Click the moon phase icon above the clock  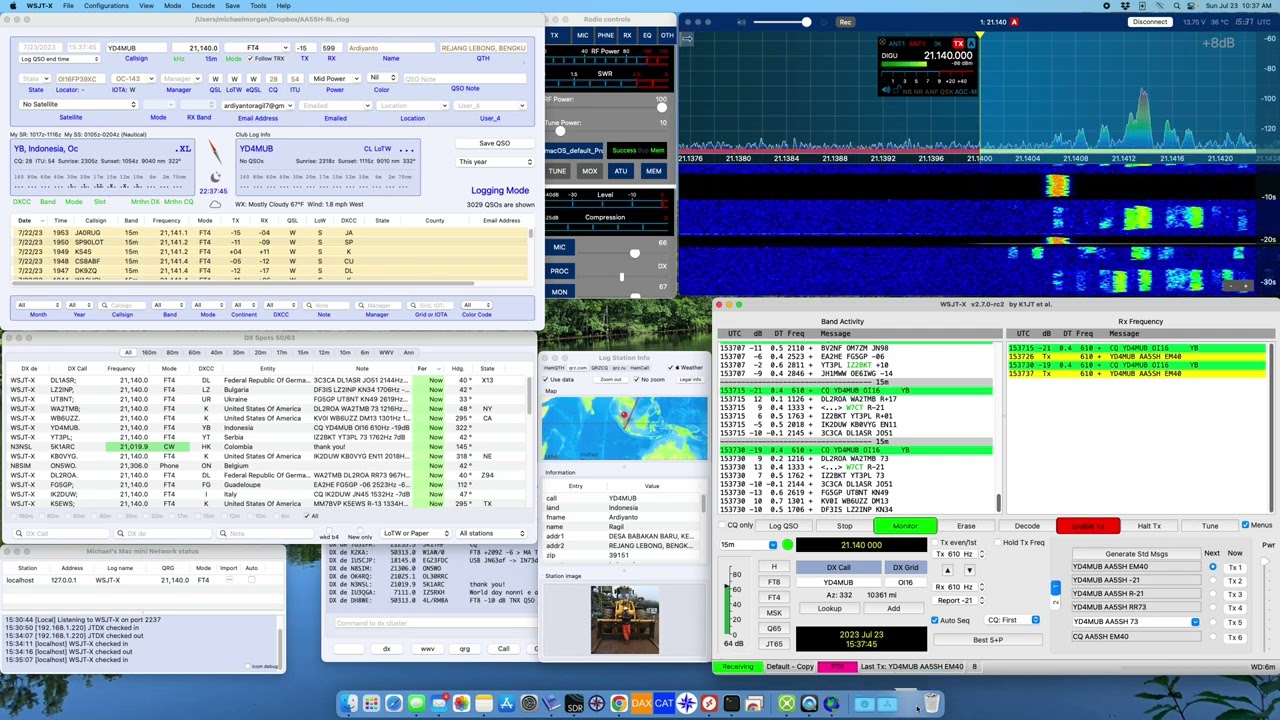click(x=214, y=177)
